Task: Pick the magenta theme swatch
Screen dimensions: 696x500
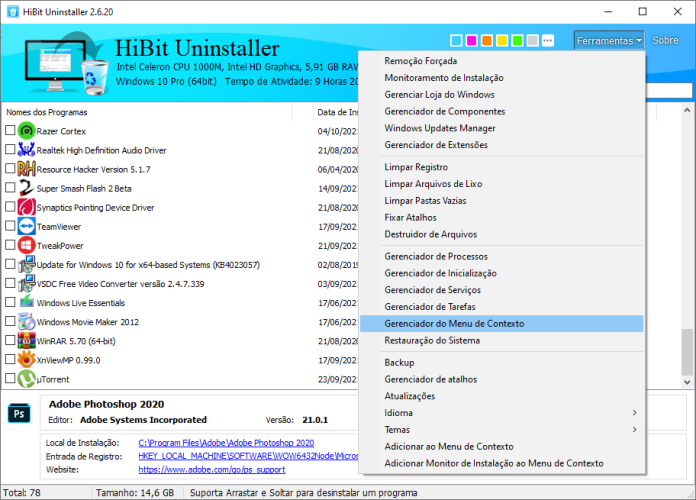Action: (471, 40)
